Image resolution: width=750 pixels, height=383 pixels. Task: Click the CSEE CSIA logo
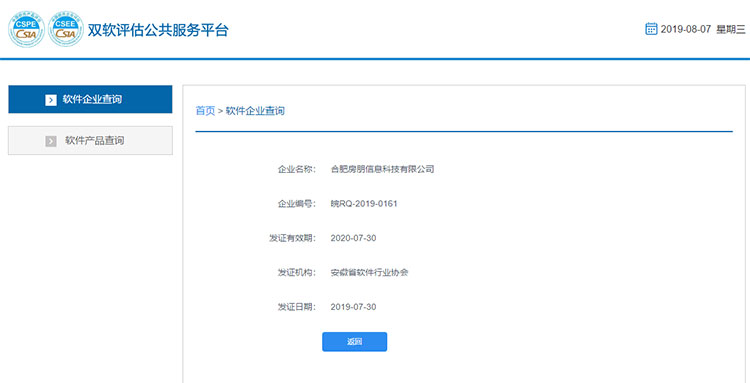click(66, 29)
